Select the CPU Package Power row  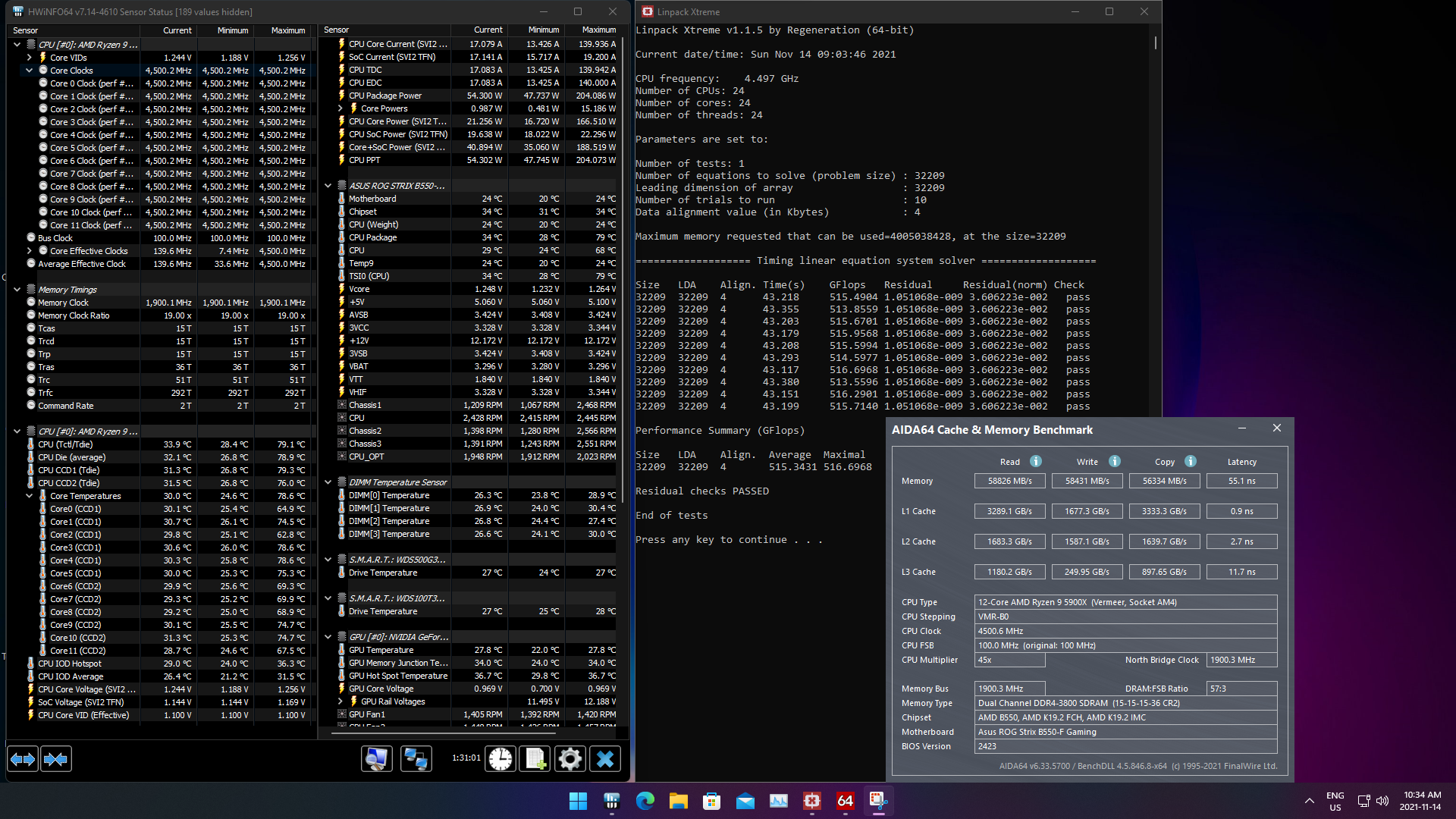tap(478, 96)
